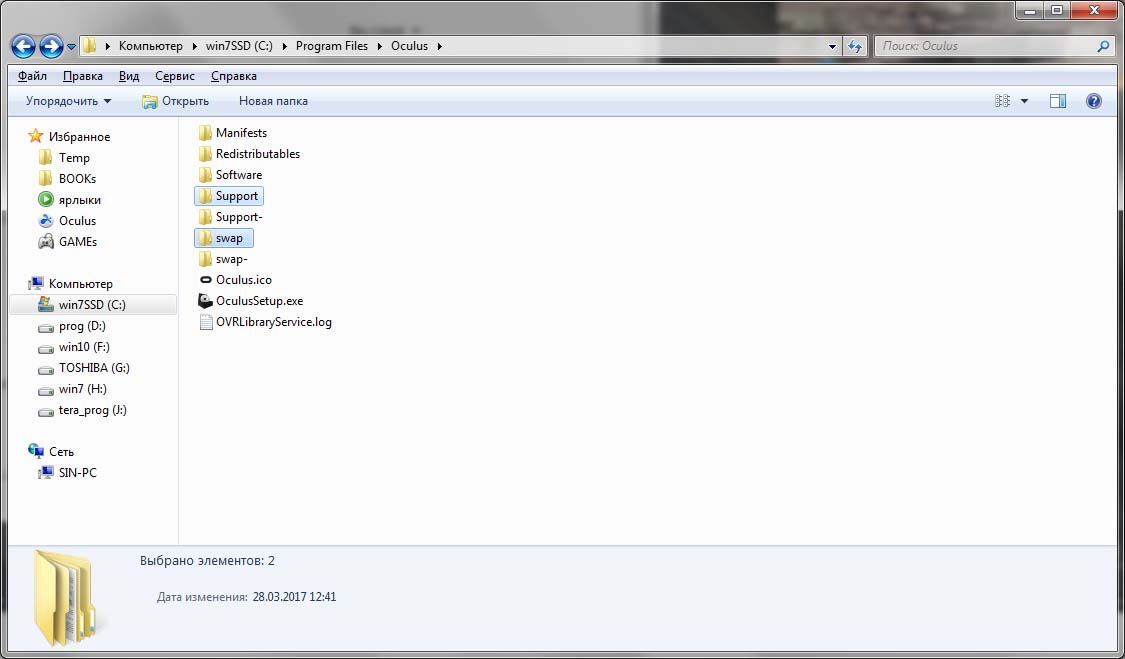Click Компьютер in address breadcrumb

click(x=151, y=46)
